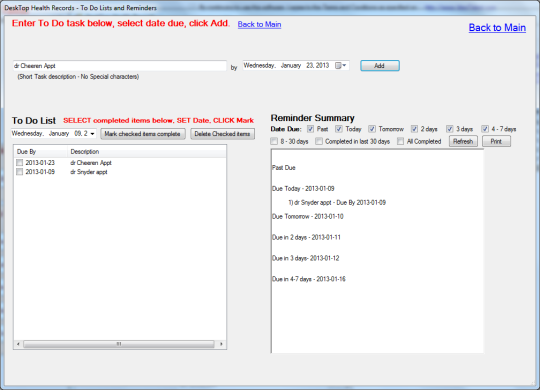Select the 2013-01-23 due date cell
This screenshot has width=540, height=390.
click(40, 163)
